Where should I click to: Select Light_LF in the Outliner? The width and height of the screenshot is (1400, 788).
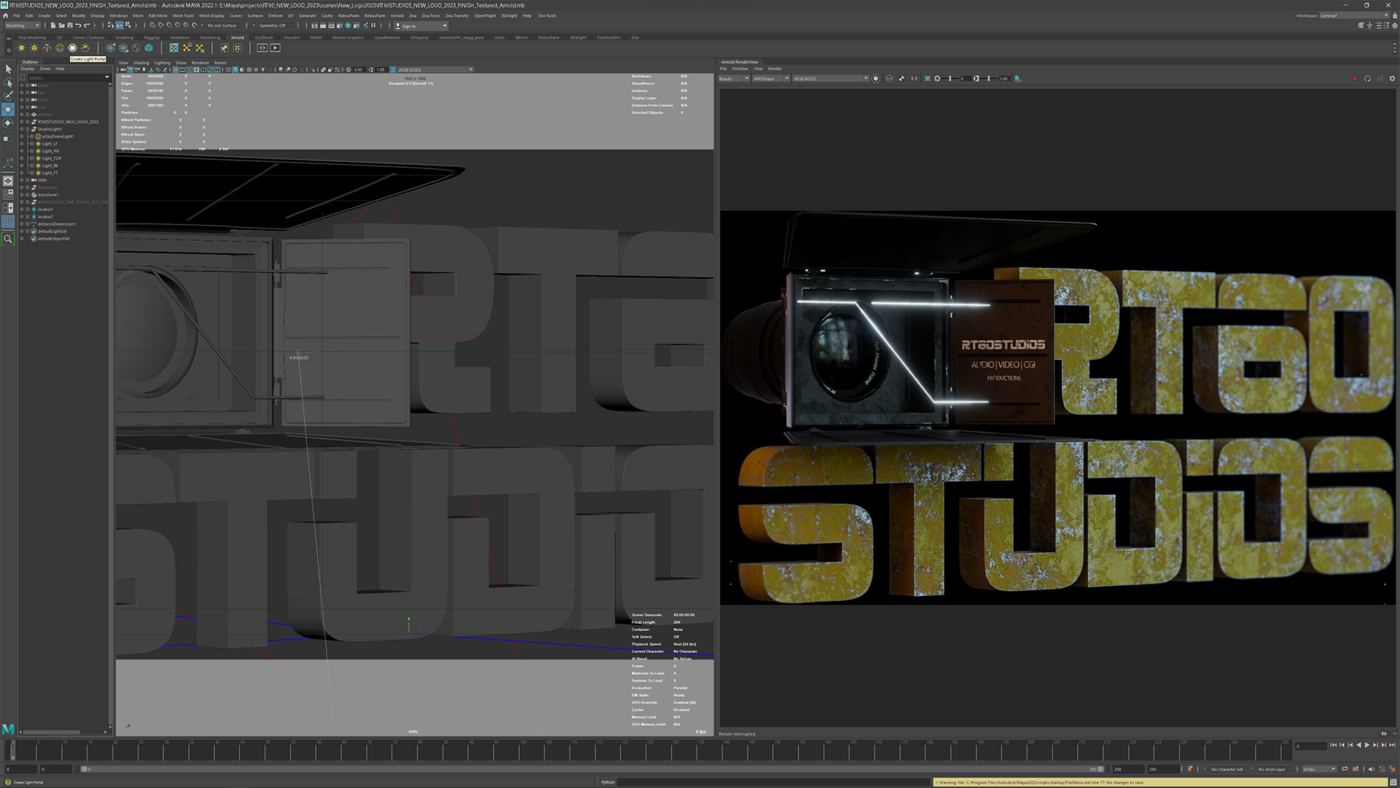[x=49, y=144]
